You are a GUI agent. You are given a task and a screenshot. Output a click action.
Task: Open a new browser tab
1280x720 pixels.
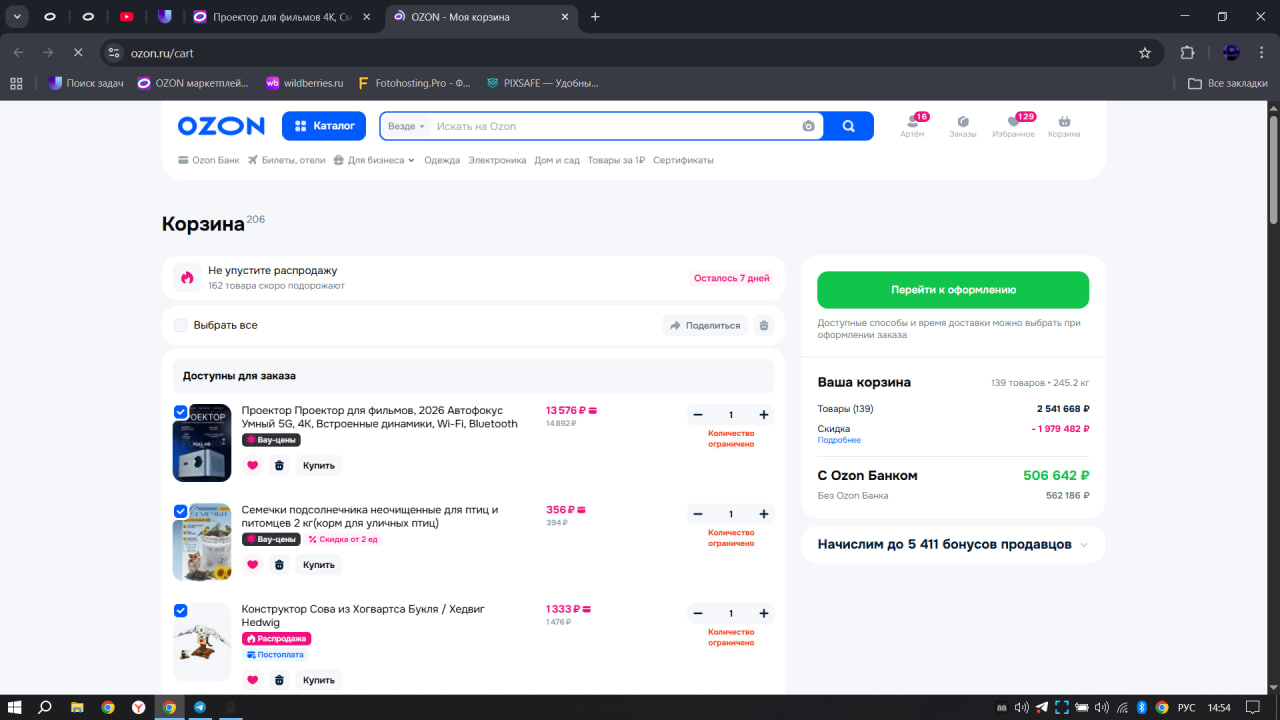click(596, 17)
